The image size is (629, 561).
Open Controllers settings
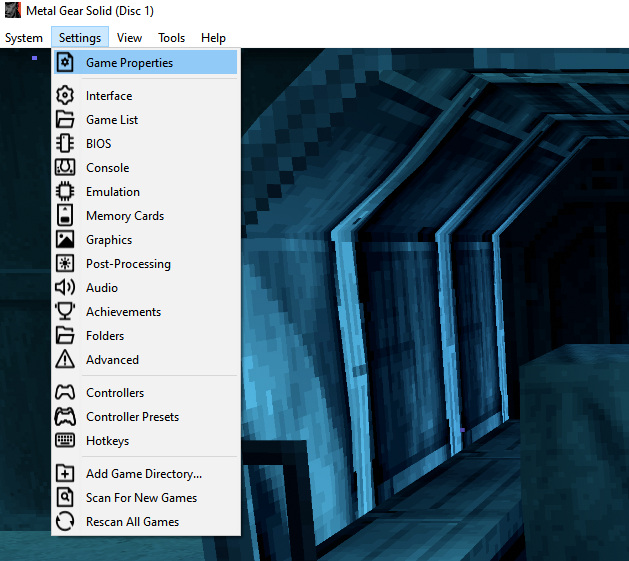146,392
